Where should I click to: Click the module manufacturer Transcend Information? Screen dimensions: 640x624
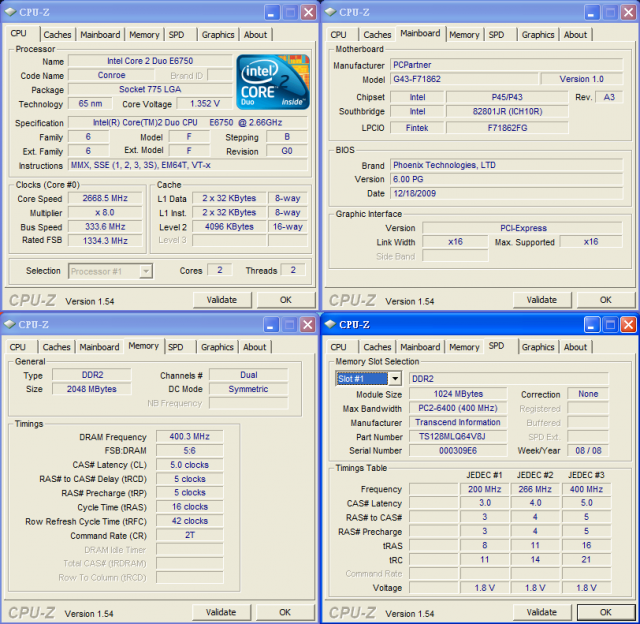click(458, 422)
